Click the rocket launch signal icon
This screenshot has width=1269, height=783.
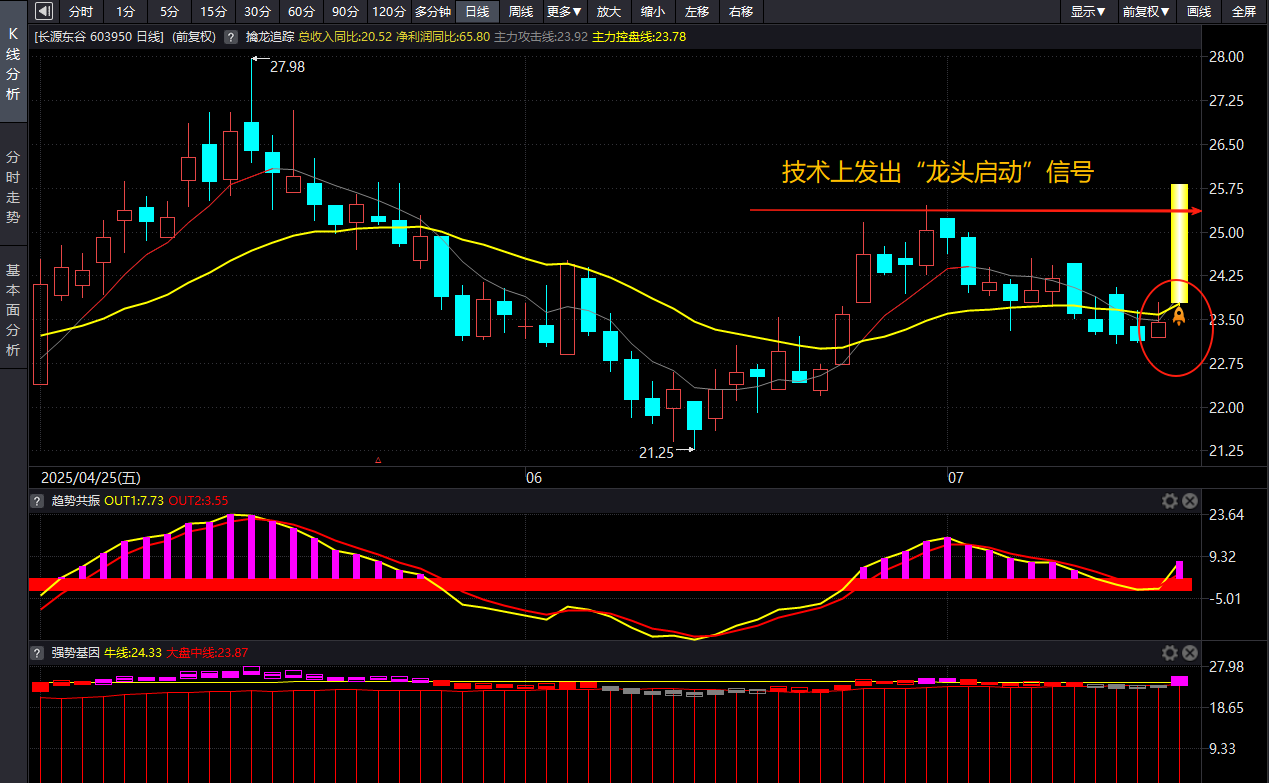1179,316
